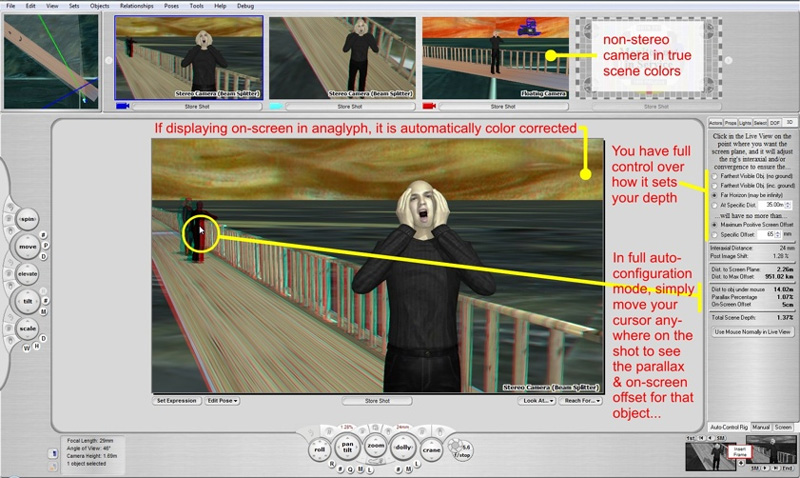
Task: Select the second Stereo Camera thumbnail
Action: [342, 57]
